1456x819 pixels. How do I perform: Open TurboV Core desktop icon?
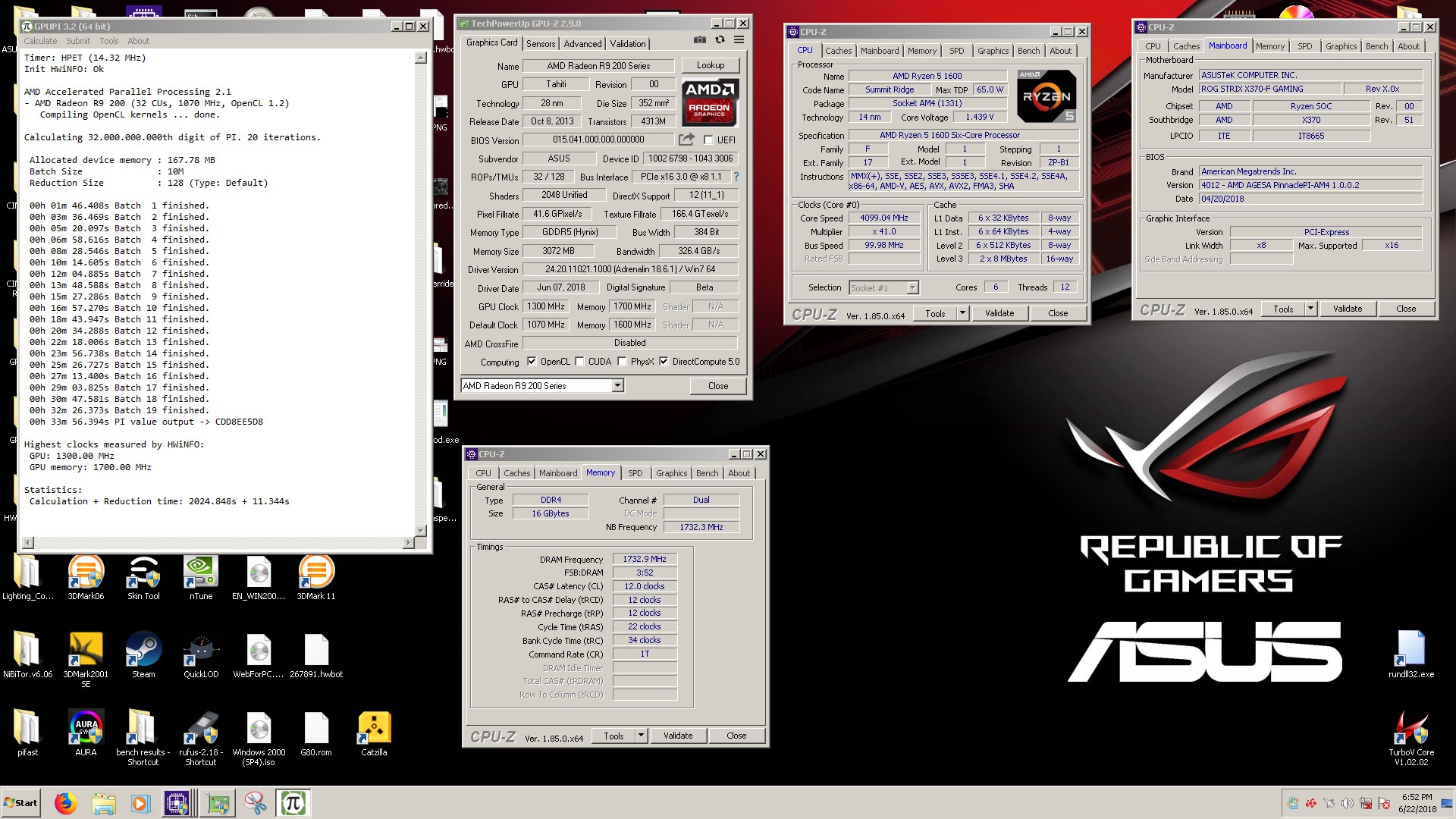pyautogui.click(x=1411, y=739)
